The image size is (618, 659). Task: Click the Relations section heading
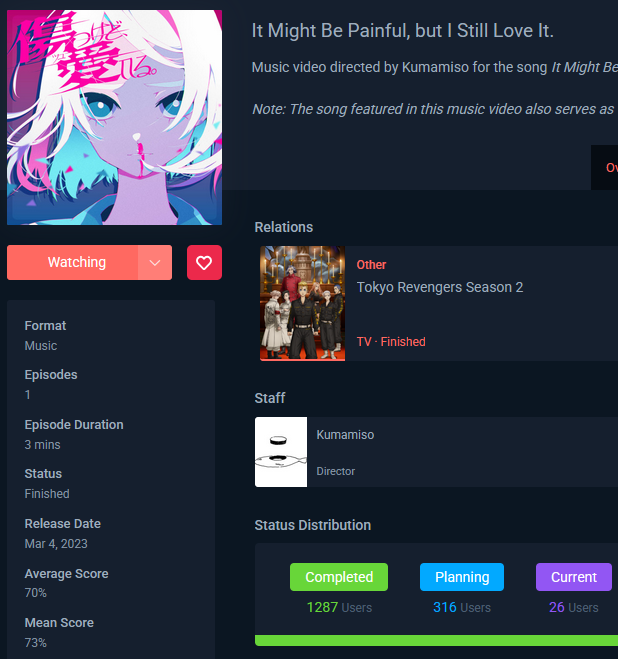284,227
